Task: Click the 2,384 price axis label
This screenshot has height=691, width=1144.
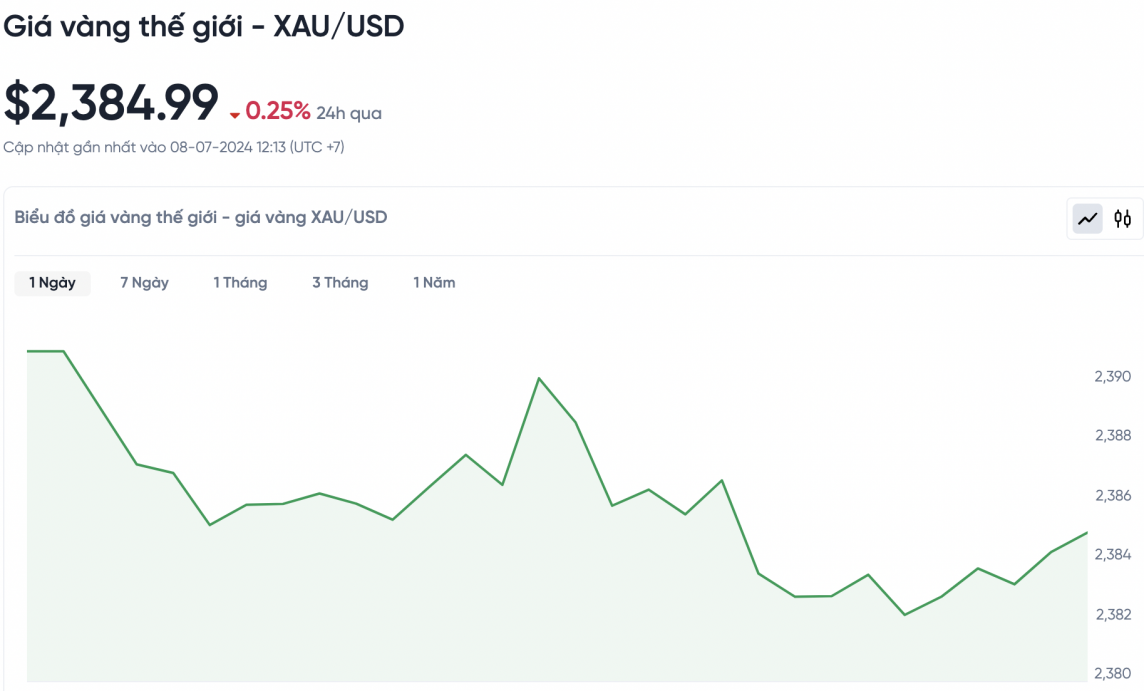Action: [1113, 554]
